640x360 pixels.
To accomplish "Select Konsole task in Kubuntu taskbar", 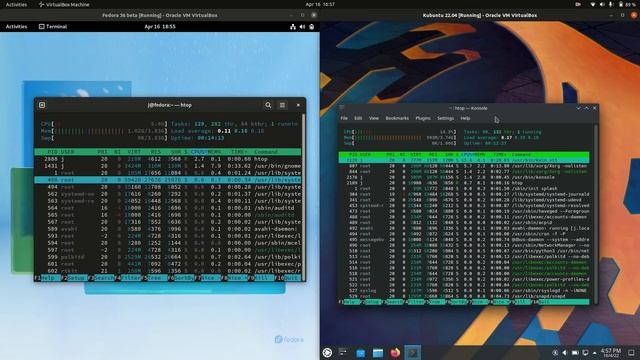I will pos(412,353).
